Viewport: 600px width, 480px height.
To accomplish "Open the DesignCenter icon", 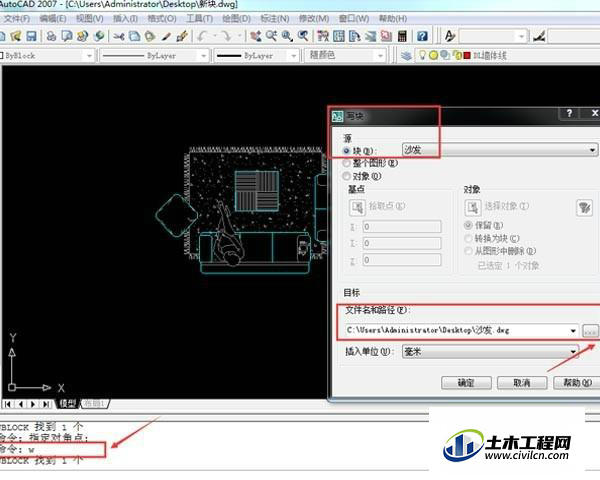I will coord(339,36).
